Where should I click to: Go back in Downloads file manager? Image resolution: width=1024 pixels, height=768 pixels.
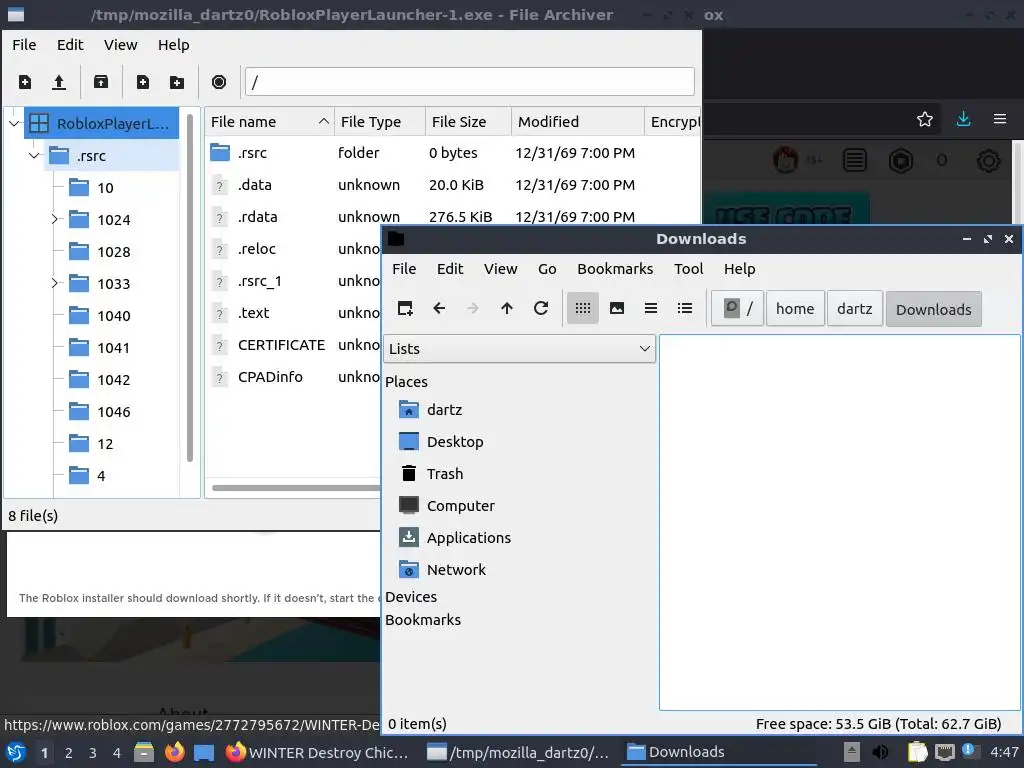coord(439,308)
